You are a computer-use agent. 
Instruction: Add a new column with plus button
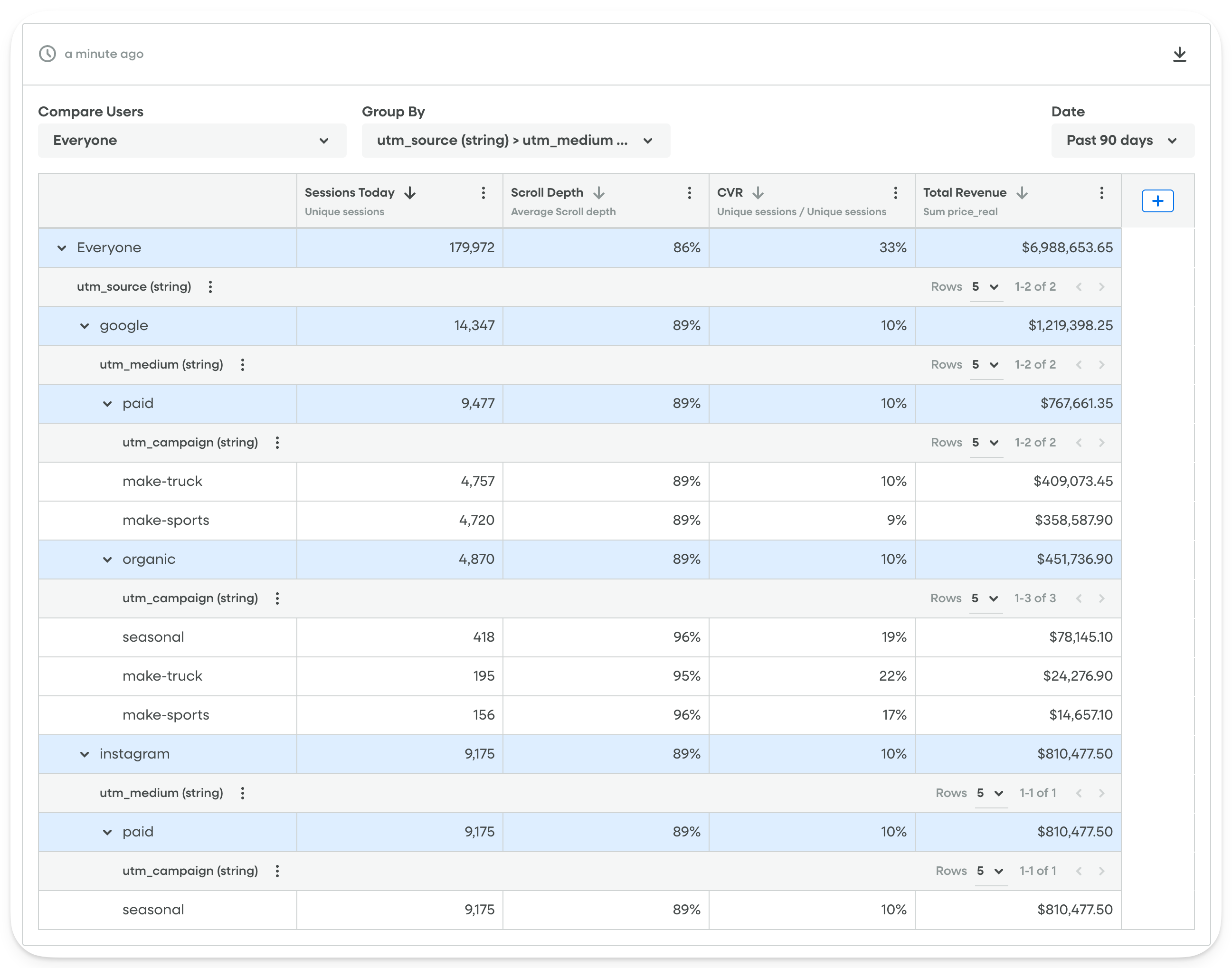[x=1158, y=200]
